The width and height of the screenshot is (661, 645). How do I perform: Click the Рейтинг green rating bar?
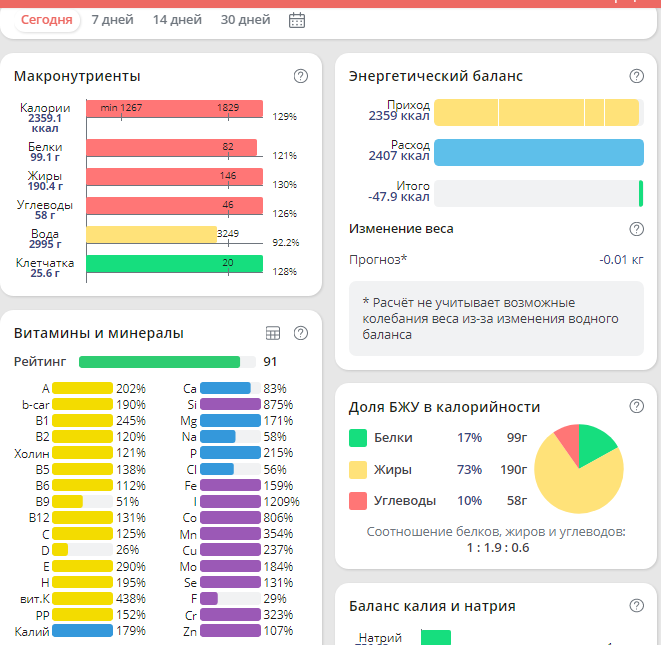pyautogui.click(x=159, y=362)
